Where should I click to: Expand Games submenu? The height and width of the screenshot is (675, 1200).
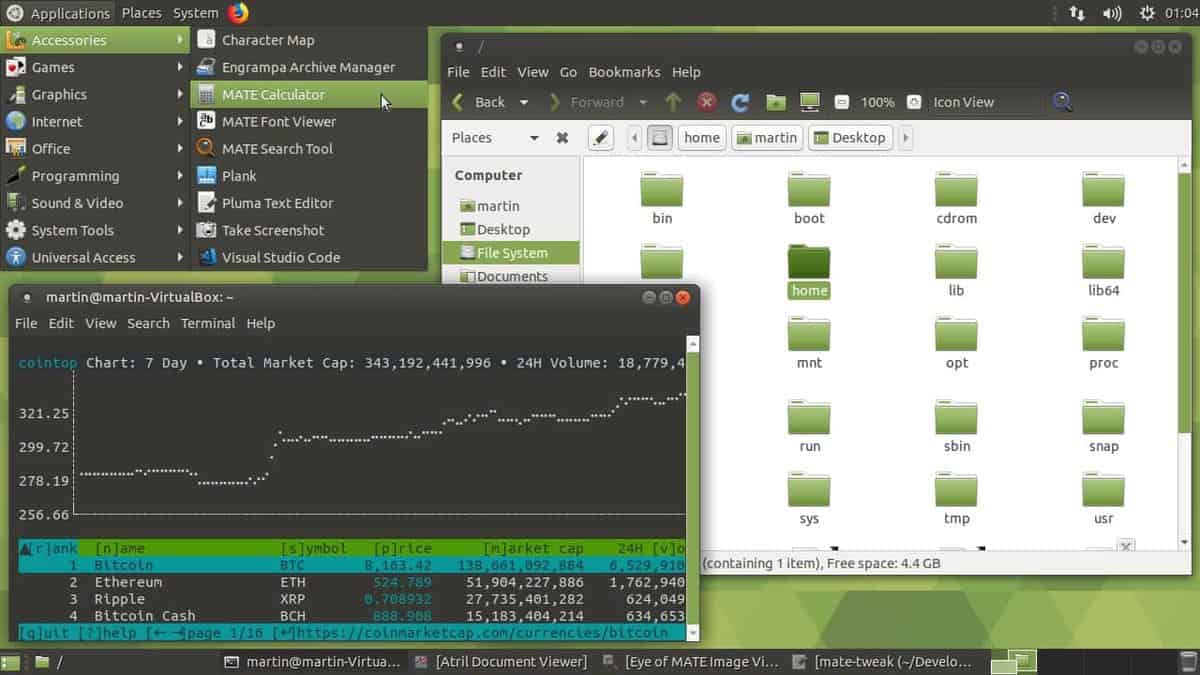point(94,67)
